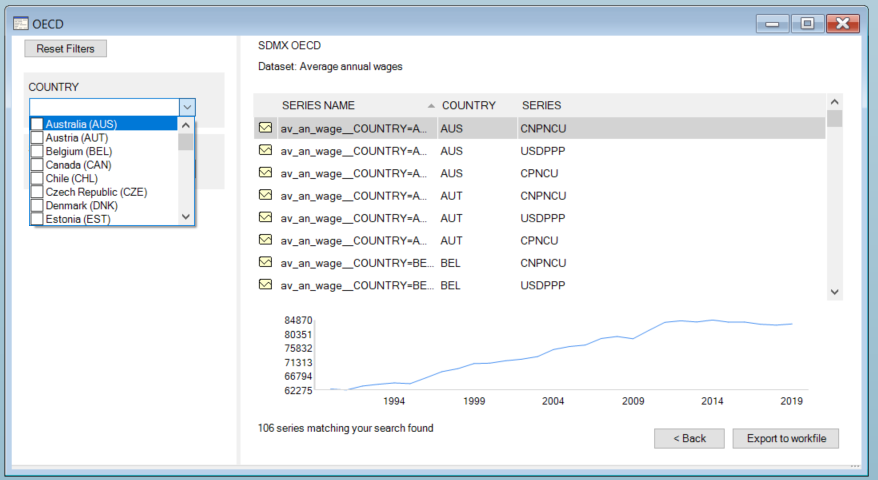Click the COUNTRY filter input field
Image resolution: width=878 pixels, height=480 pixels.
[105, 106]
